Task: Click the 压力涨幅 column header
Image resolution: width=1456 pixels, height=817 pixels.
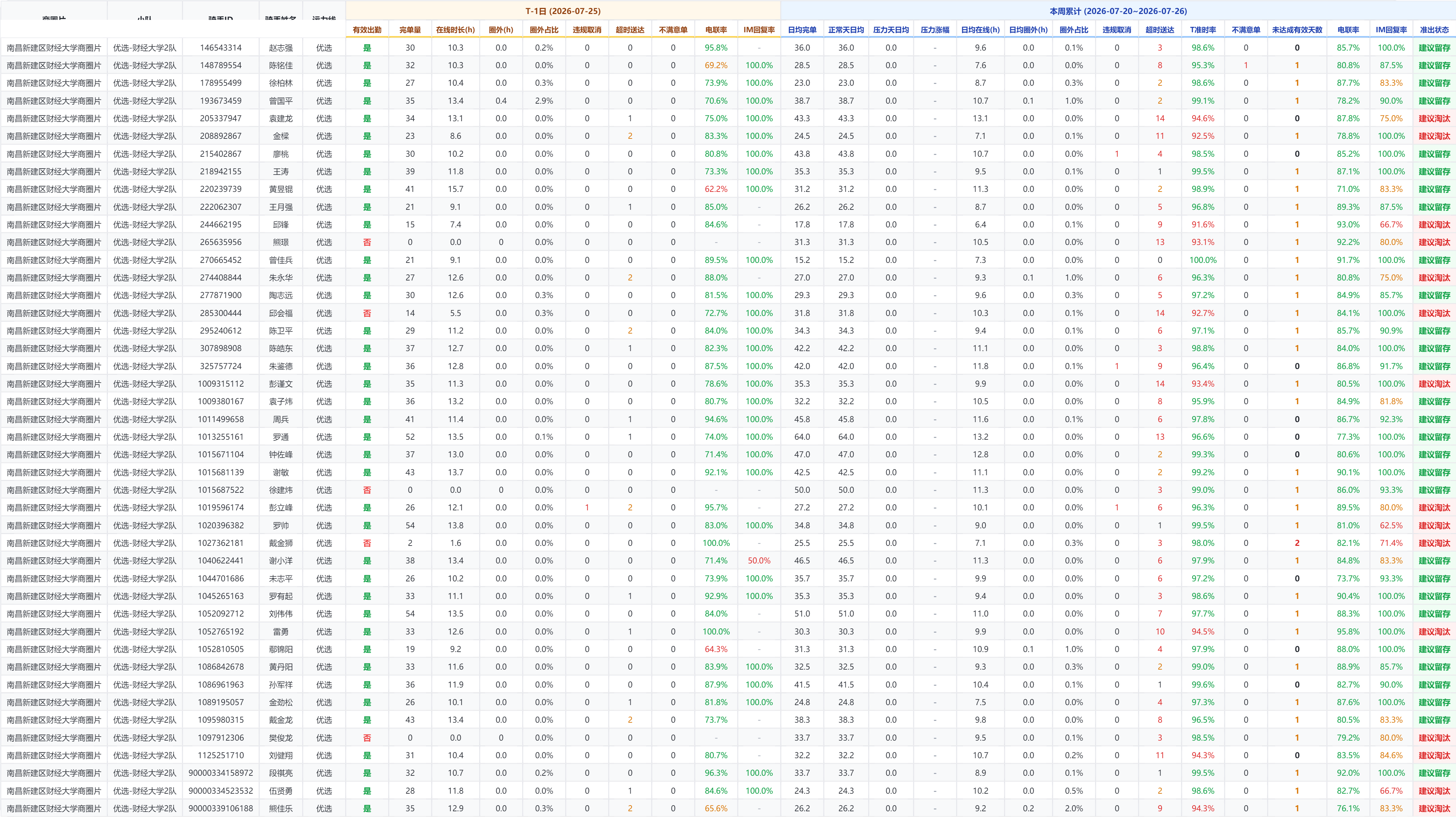Action: (935, 30)
